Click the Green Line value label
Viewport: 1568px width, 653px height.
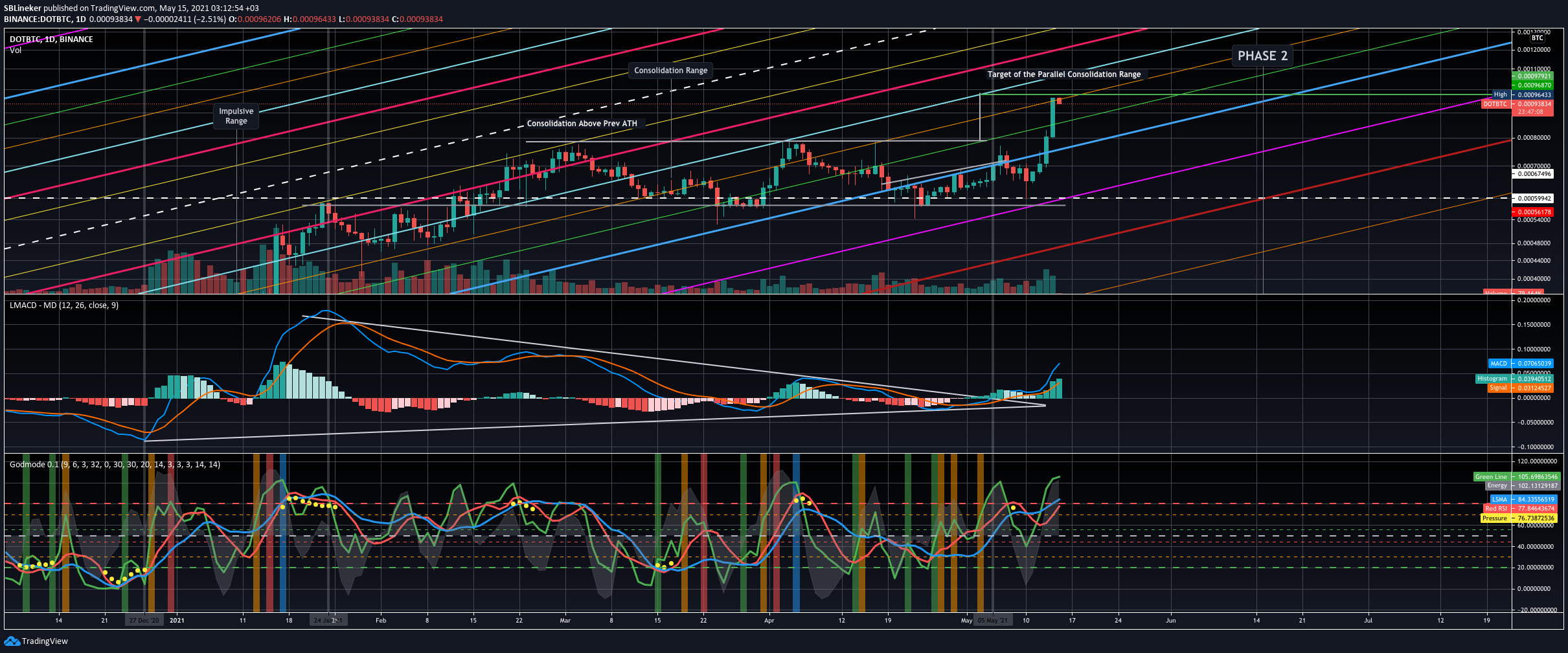[1516, 477]
